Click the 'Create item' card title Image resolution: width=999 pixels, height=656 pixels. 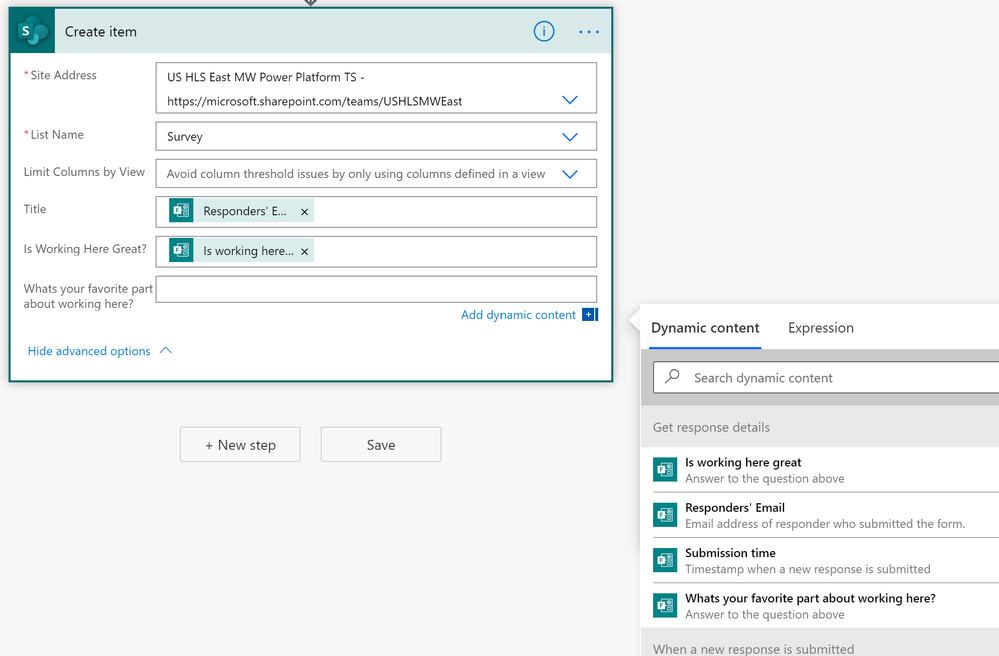pyautogui.click(x=101, y=32)
